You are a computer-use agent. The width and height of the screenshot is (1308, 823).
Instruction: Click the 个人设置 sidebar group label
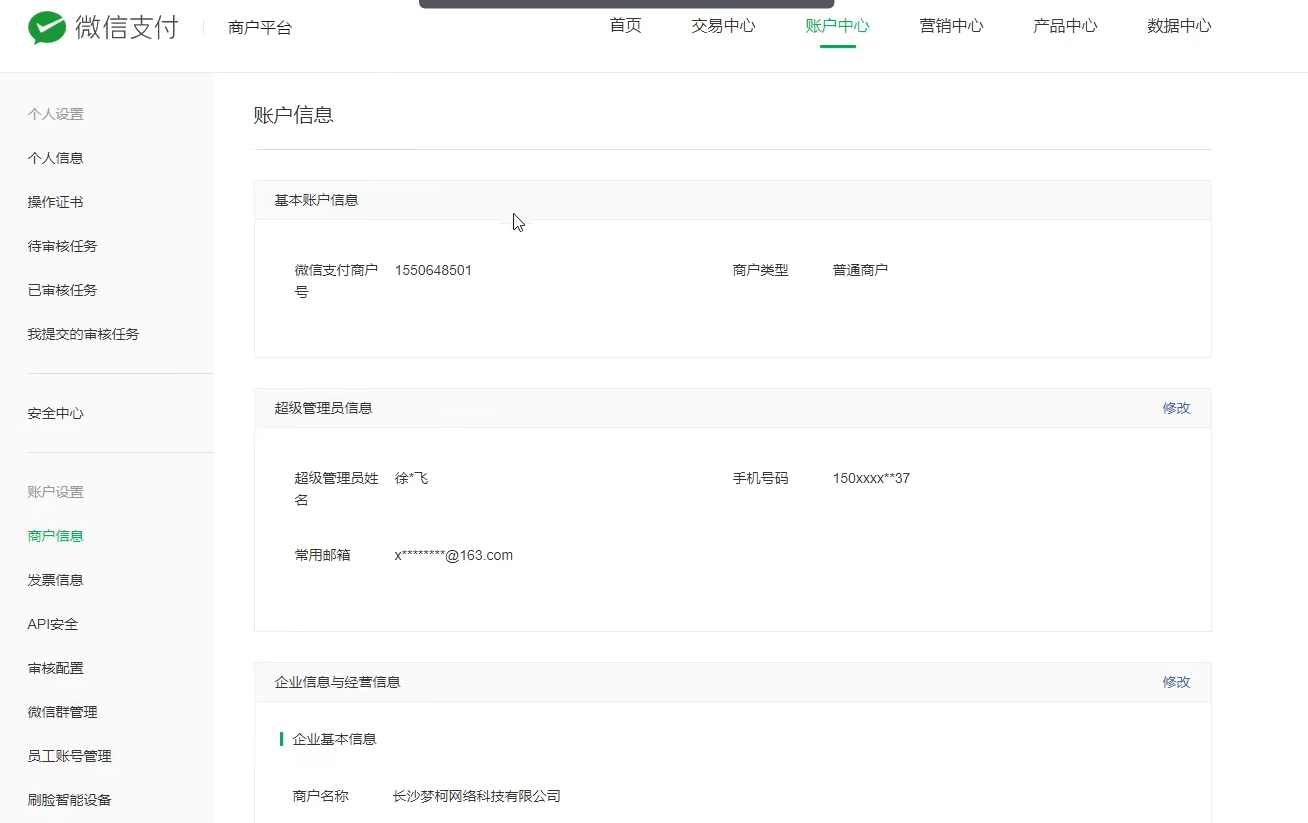tap(56, 114)
